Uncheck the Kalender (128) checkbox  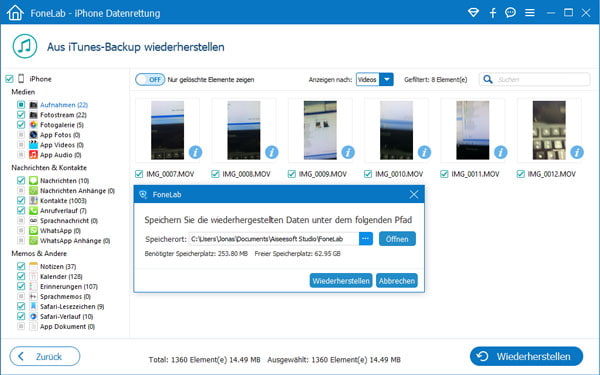coord(21,276)
